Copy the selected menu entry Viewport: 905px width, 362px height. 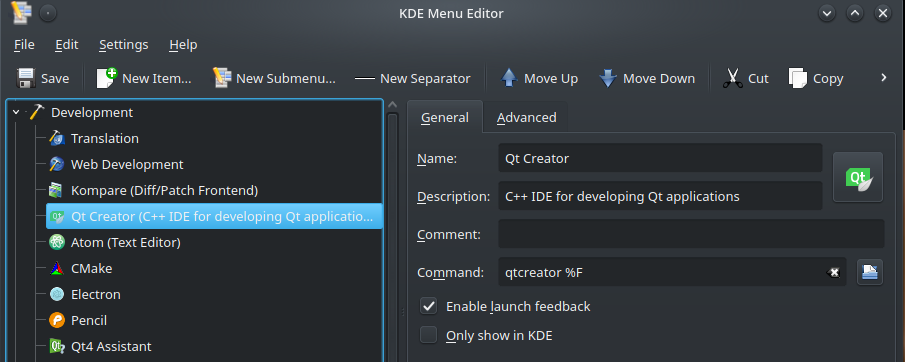click(x=816, y=79)
